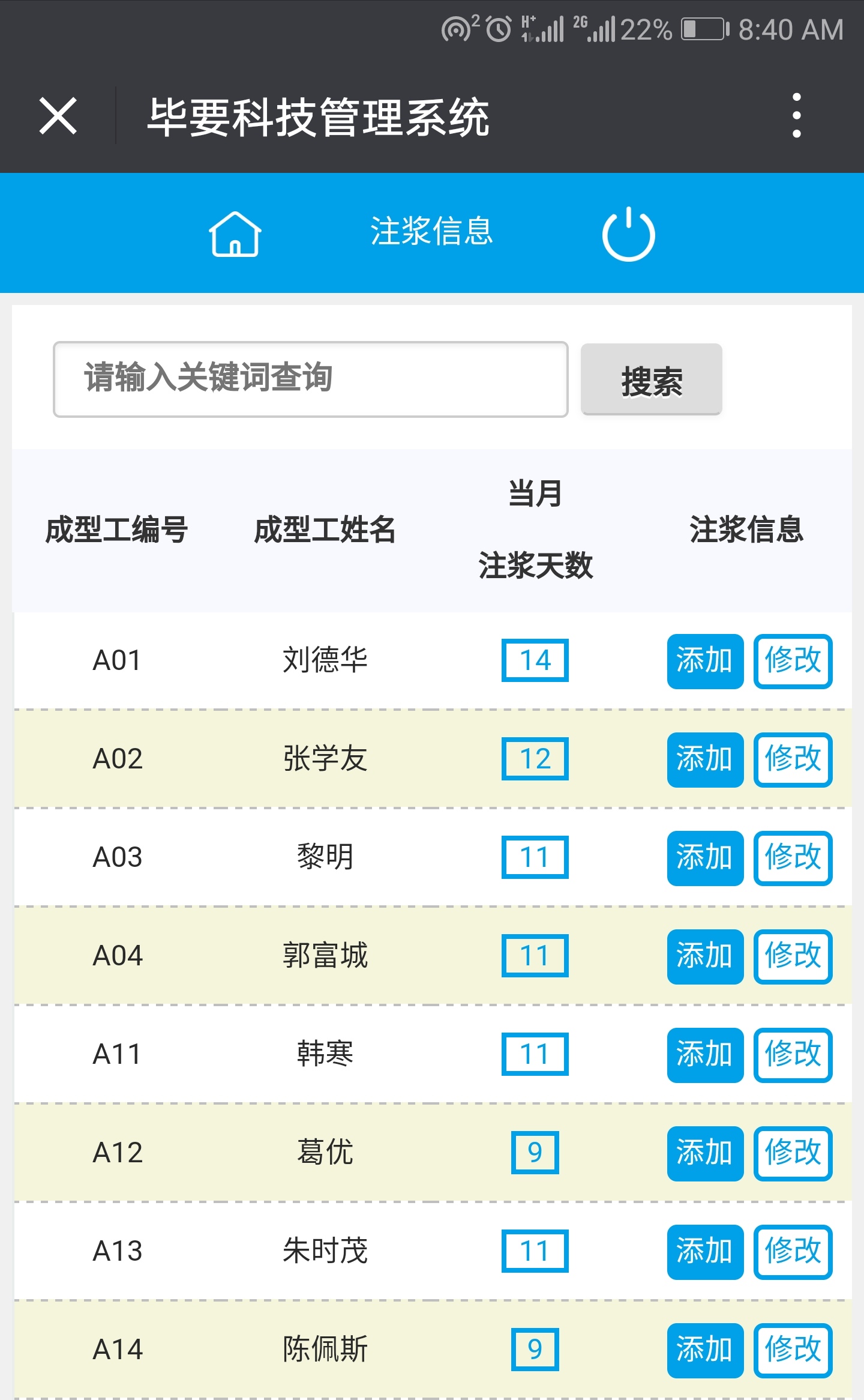The image size is (864, 1400).
Task: Focus the keyword search input field
Action: 311,379
